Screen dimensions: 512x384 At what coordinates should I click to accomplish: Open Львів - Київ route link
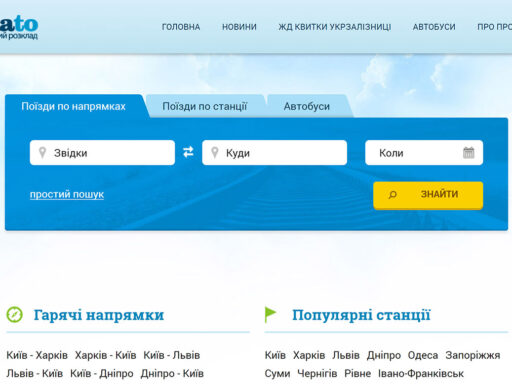pos(35,374)
